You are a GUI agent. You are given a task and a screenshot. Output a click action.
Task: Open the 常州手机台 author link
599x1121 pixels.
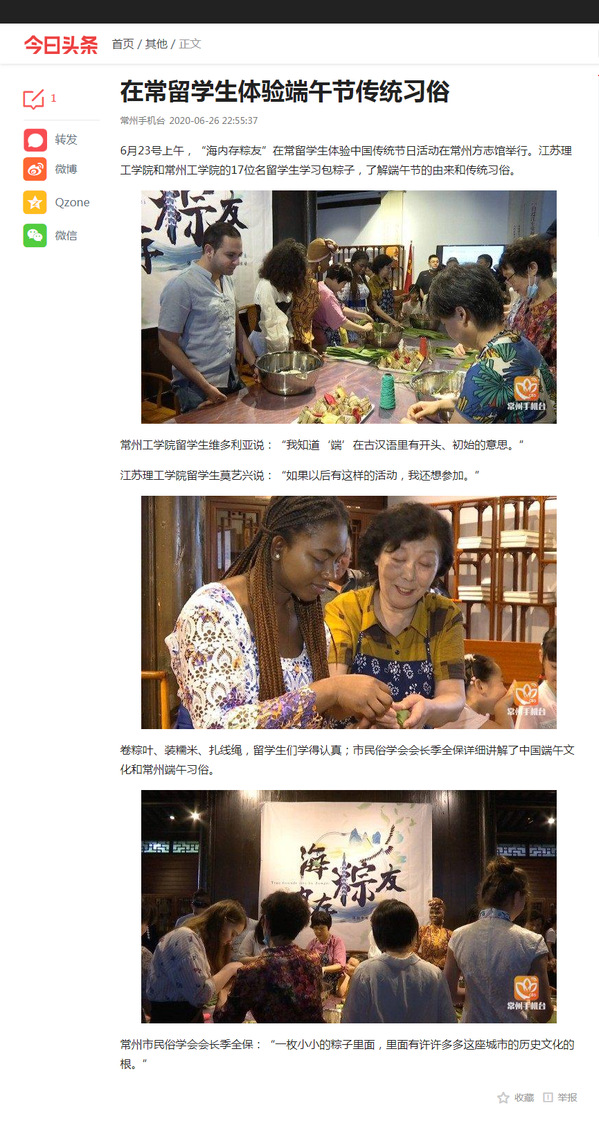(x=143, y=121)
